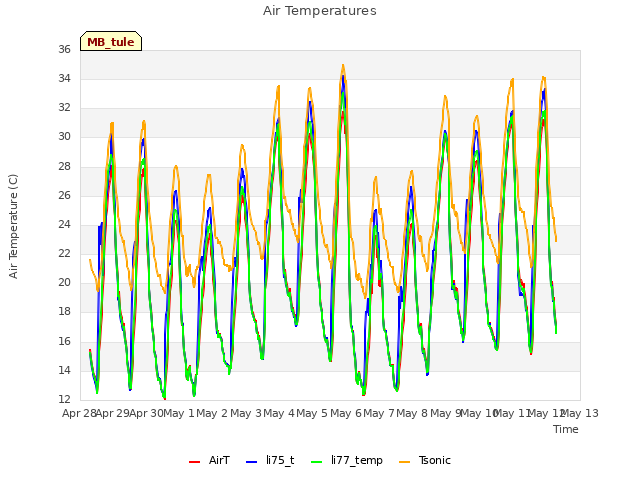This screenshot has width=640, height=480.
Task: Click the May 3 x-axis tick label
Action: coord(246,413)
